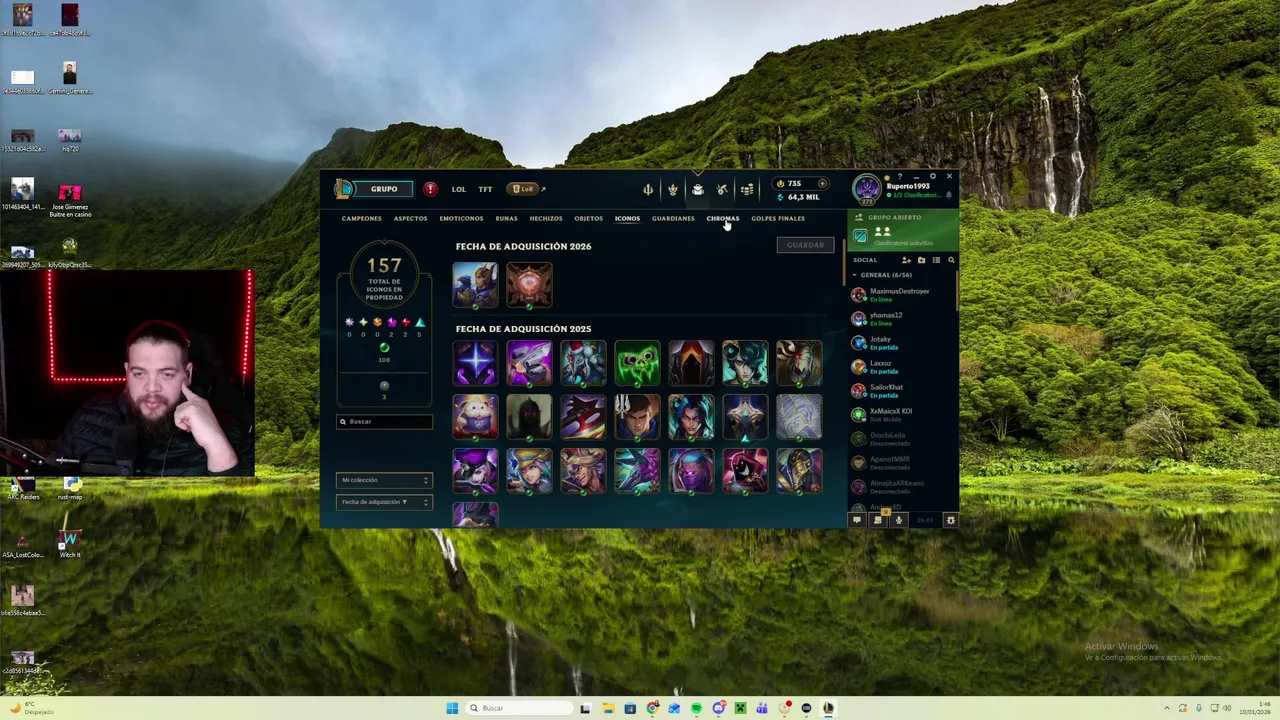The height and width of the screenshot is (720, 1280).
Task: Open chat with Laxxuz
Action: click(x=900, y=367)
